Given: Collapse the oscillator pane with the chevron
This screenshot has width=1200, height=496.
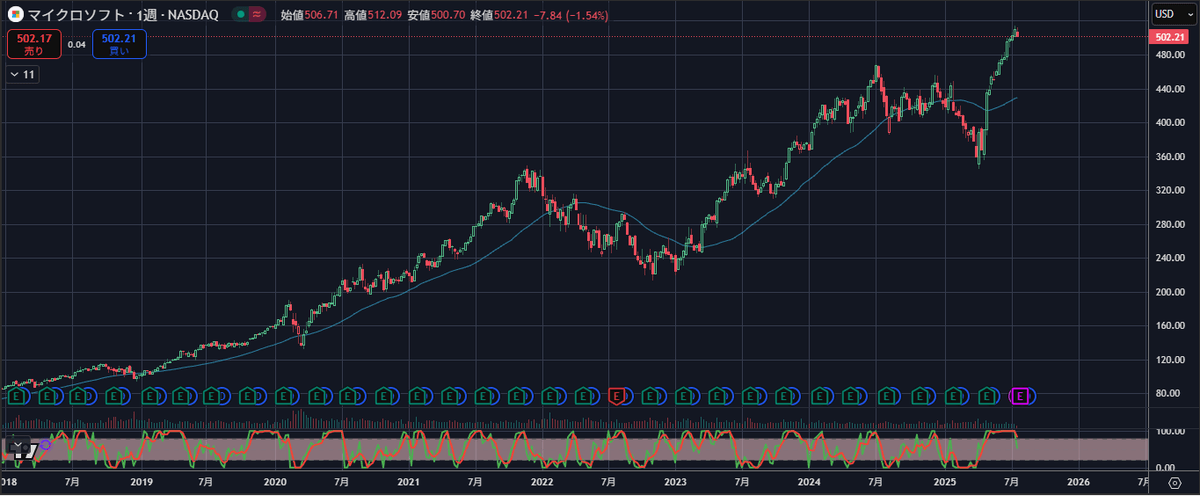Looking at the screenshot, I should pos(18,446).
